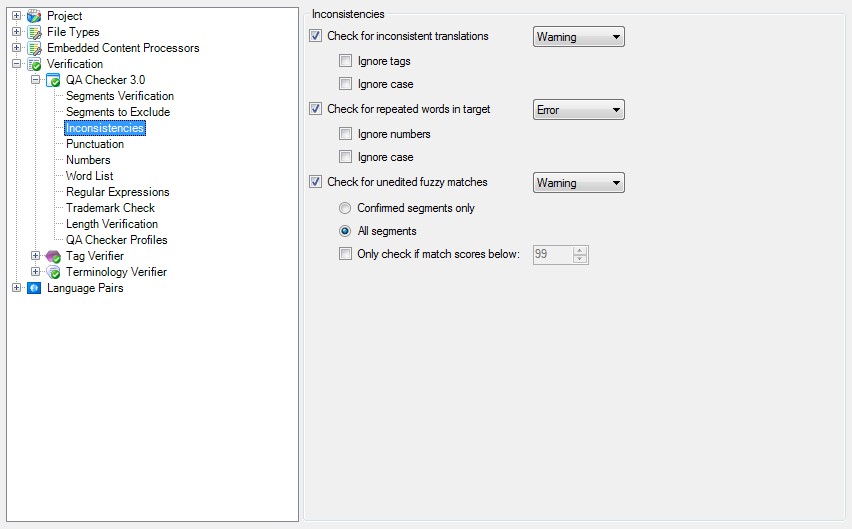This screenshot has width=852, height=529.
Task: Select Regular Expressions in the tree
Action: 117,192
